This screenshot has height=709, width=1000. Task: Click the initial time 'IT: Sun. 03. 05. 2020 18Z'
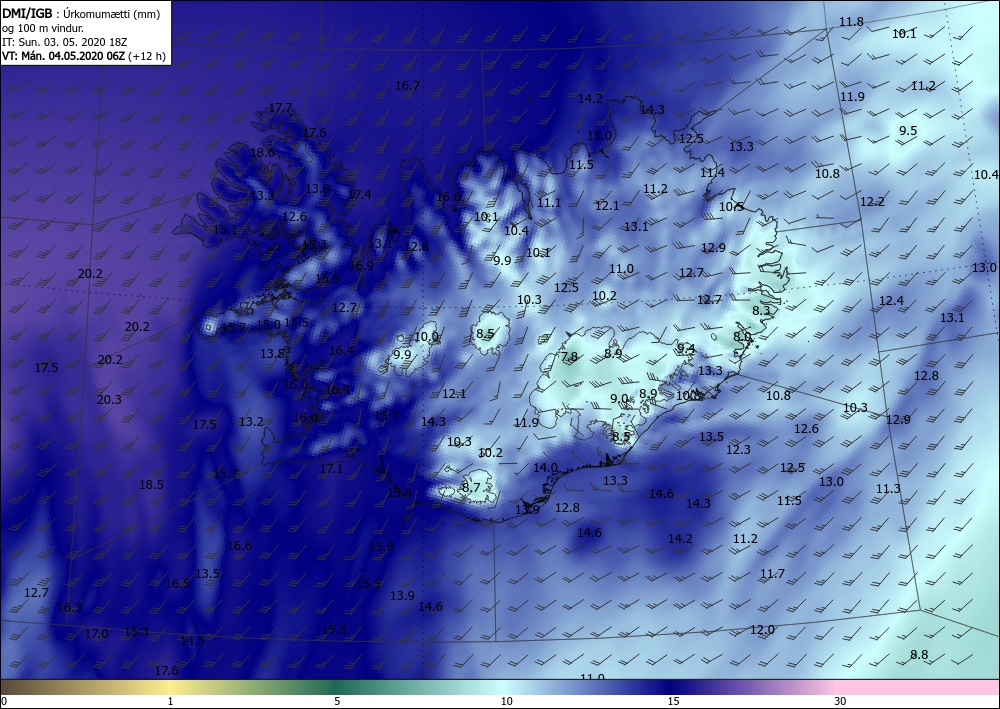65,42
